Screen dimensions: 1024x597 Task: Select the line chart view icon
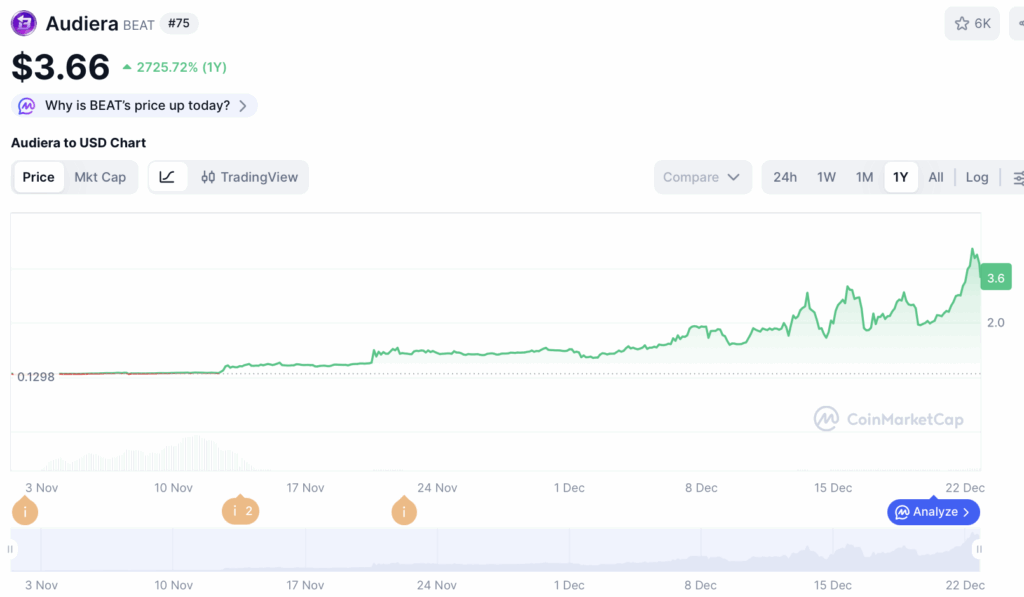[167, 177]
